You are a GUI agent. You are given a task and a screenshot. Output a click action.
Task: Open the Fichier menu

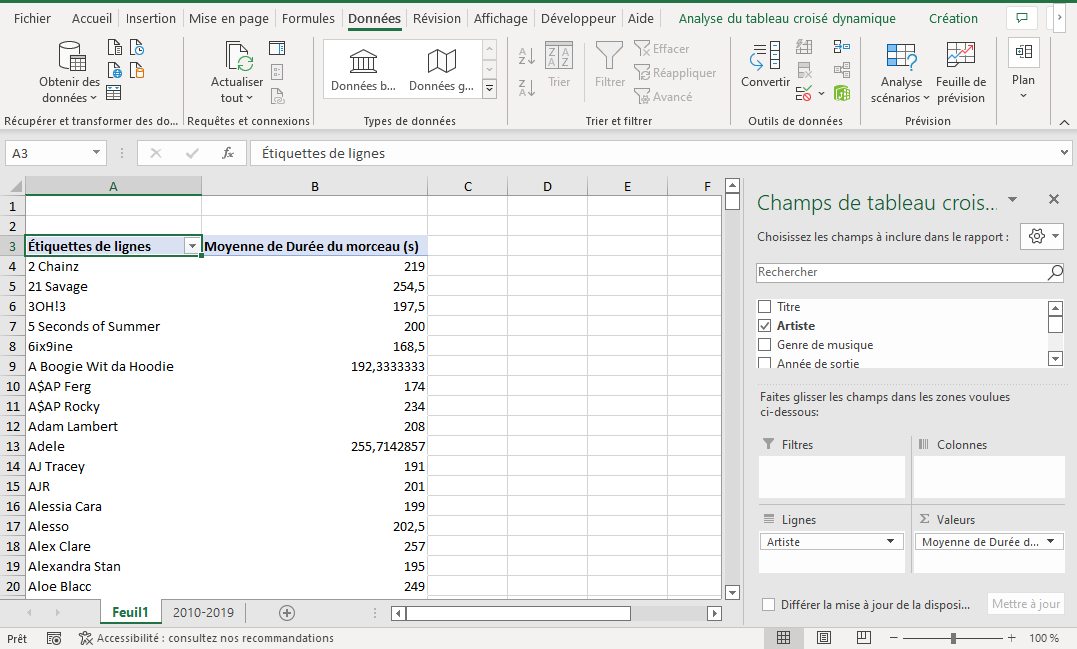point(32,19)
